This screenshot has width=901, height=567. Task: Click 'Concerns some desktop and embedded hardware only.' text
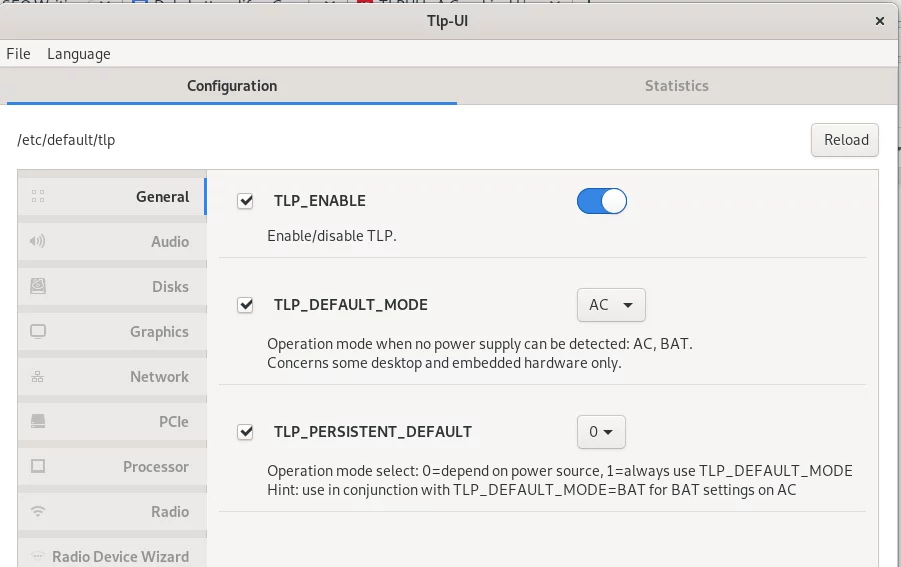click(x=444, y=363)
